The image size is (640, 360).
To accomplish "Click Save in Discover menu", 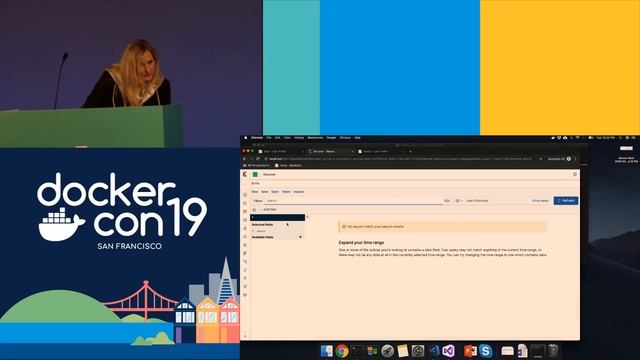I will (265, 191).
